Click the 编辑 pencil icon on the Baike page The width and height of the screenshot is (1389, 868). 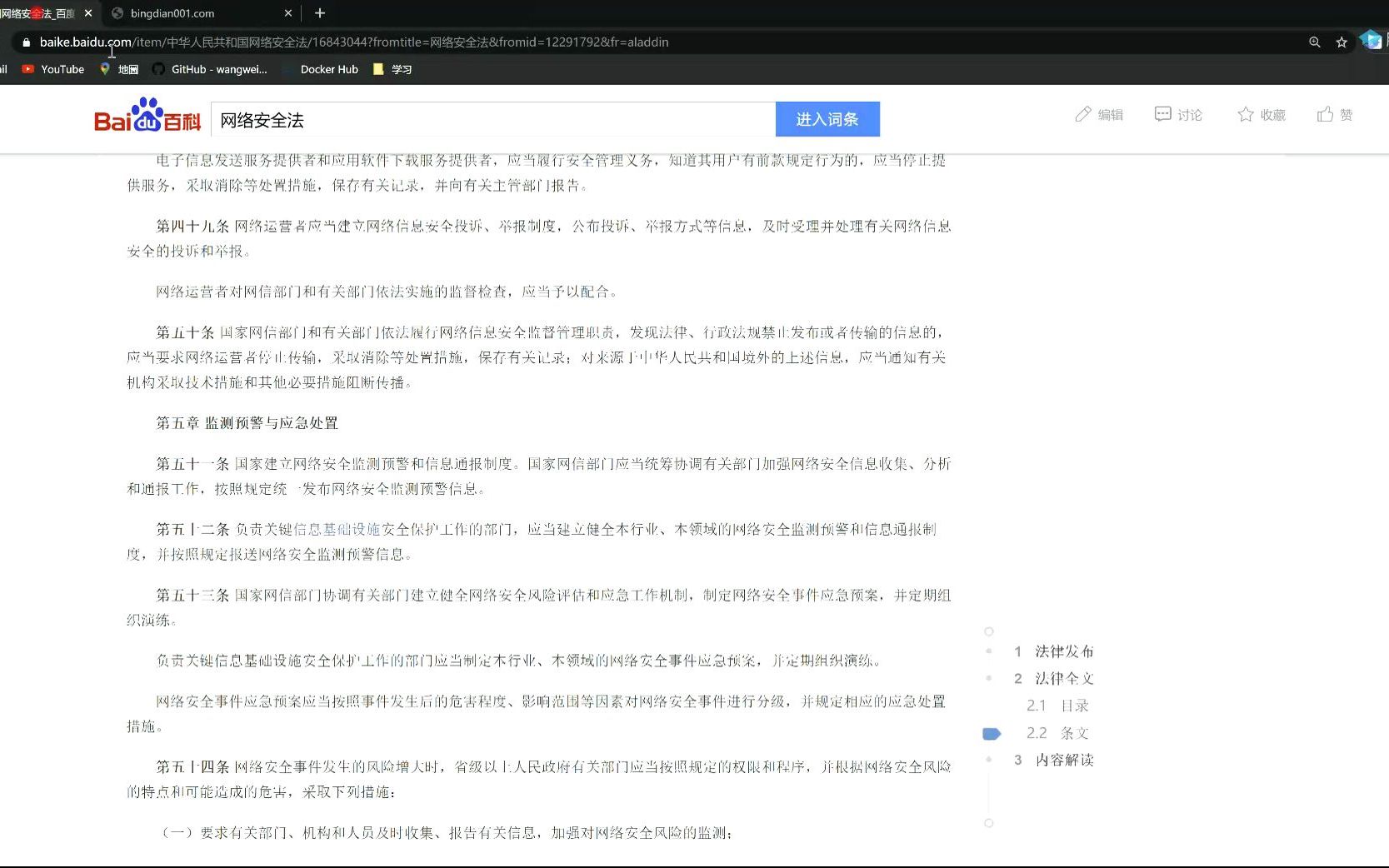(1084, 114)
